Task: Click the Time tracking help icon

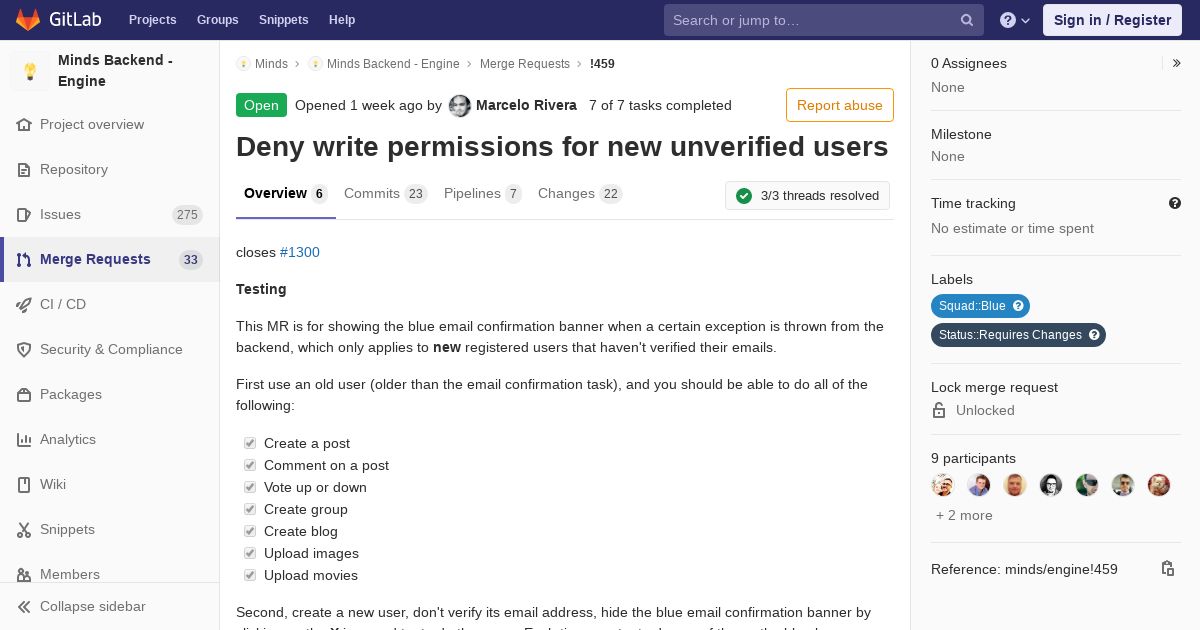Action: [1175, 203]
